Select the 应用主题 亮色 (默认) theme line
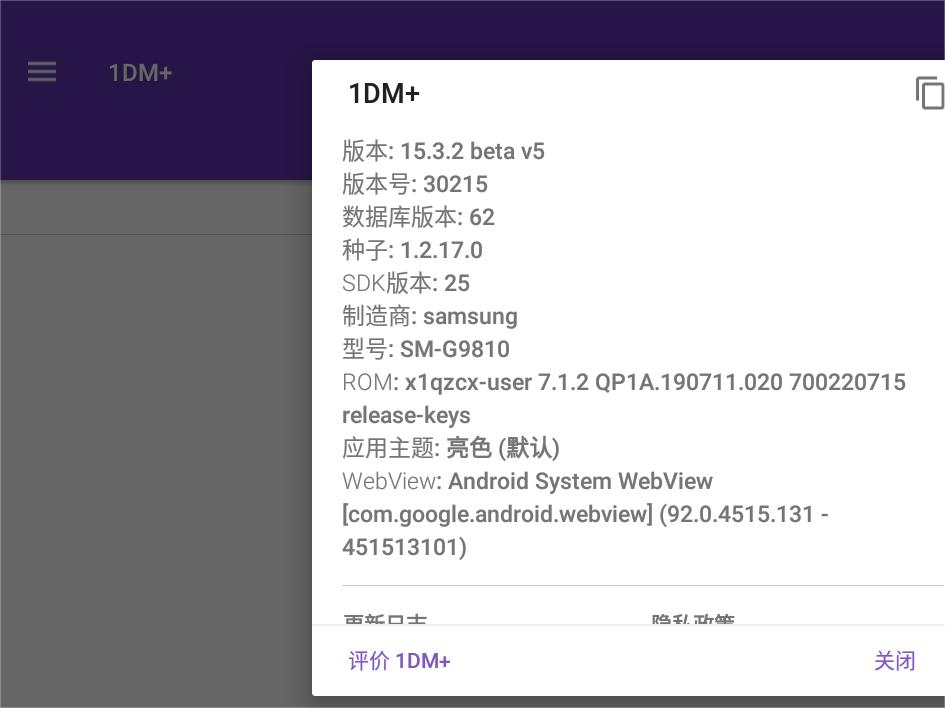Image resolution: width=945 pixels, height=708 pixels. click(451, 448)
